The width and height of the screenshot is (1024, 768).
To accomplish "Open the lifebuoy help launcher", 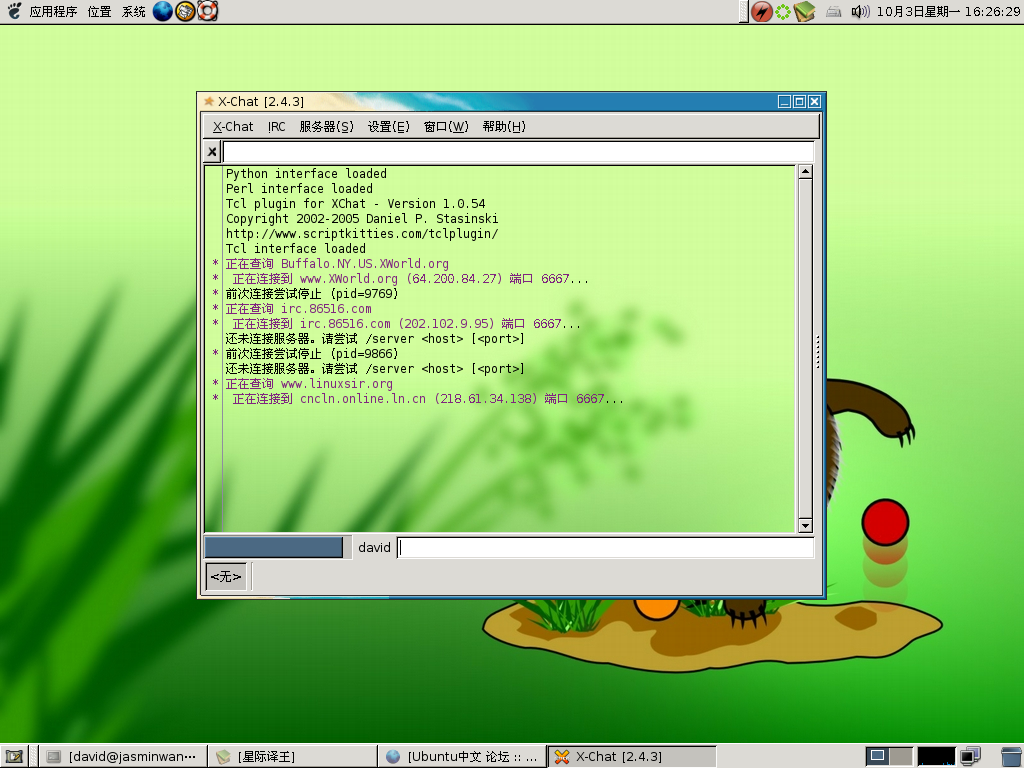I will coord(207,11).
